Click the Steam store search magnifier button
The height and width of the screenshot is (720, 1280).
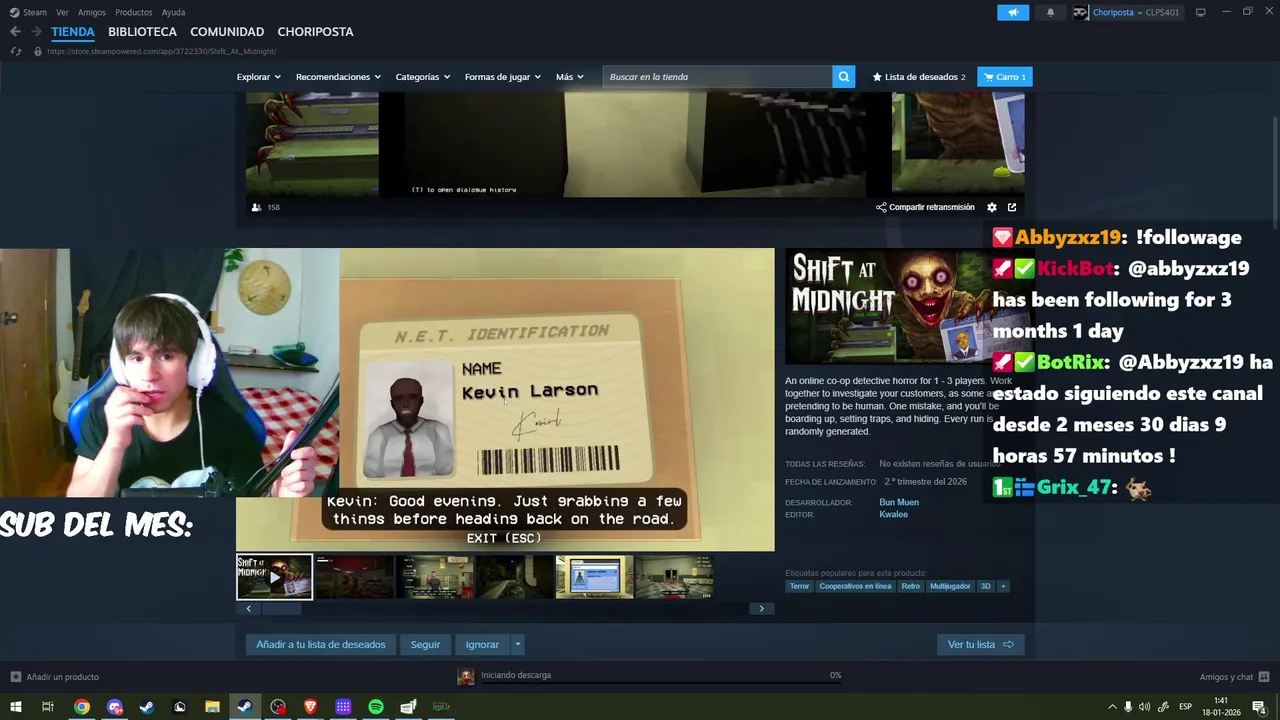click(844, 77)
